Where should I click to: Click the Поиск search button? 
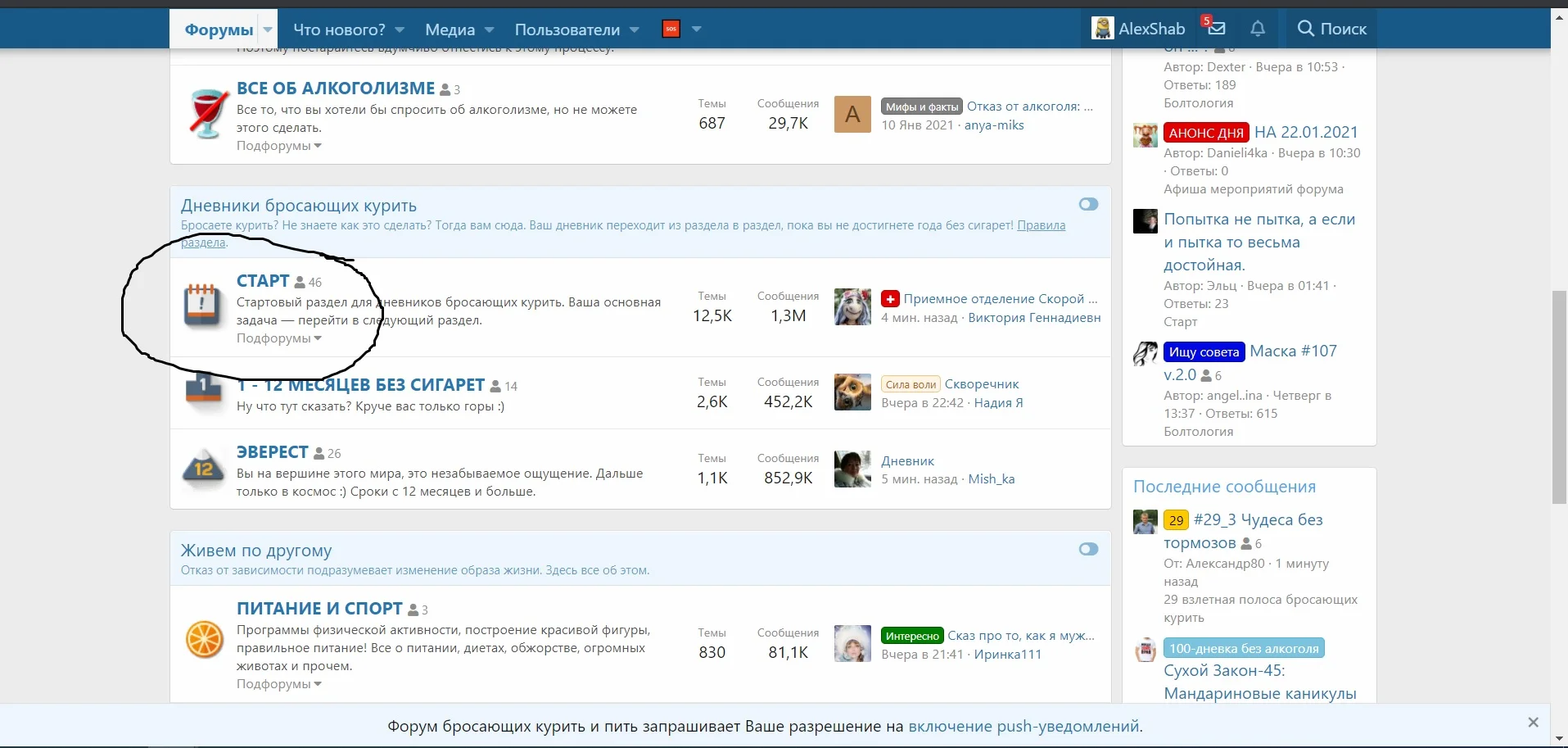click(1331, 29)
